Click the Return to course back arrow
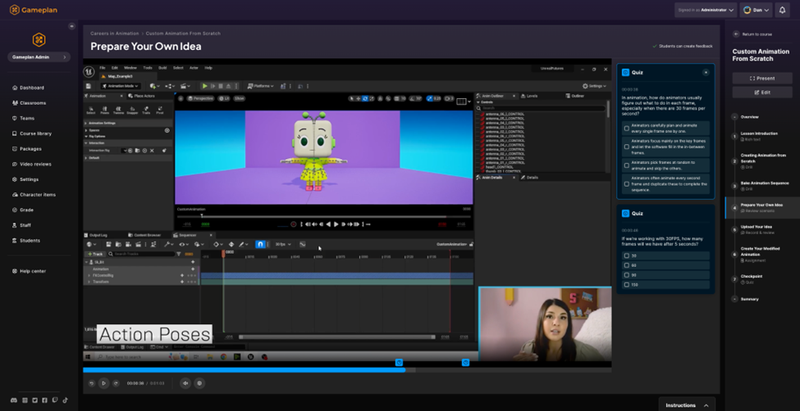This screenshot has width=800, height=411. click(736, 34)
